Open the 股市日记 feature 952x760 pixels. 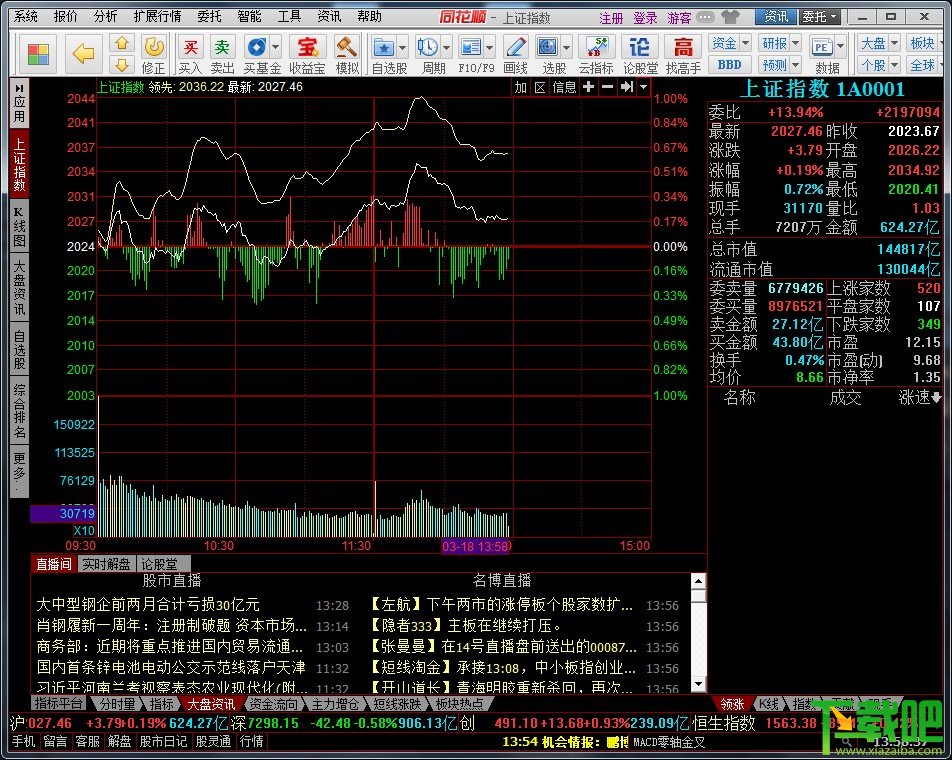pos(163,743)
